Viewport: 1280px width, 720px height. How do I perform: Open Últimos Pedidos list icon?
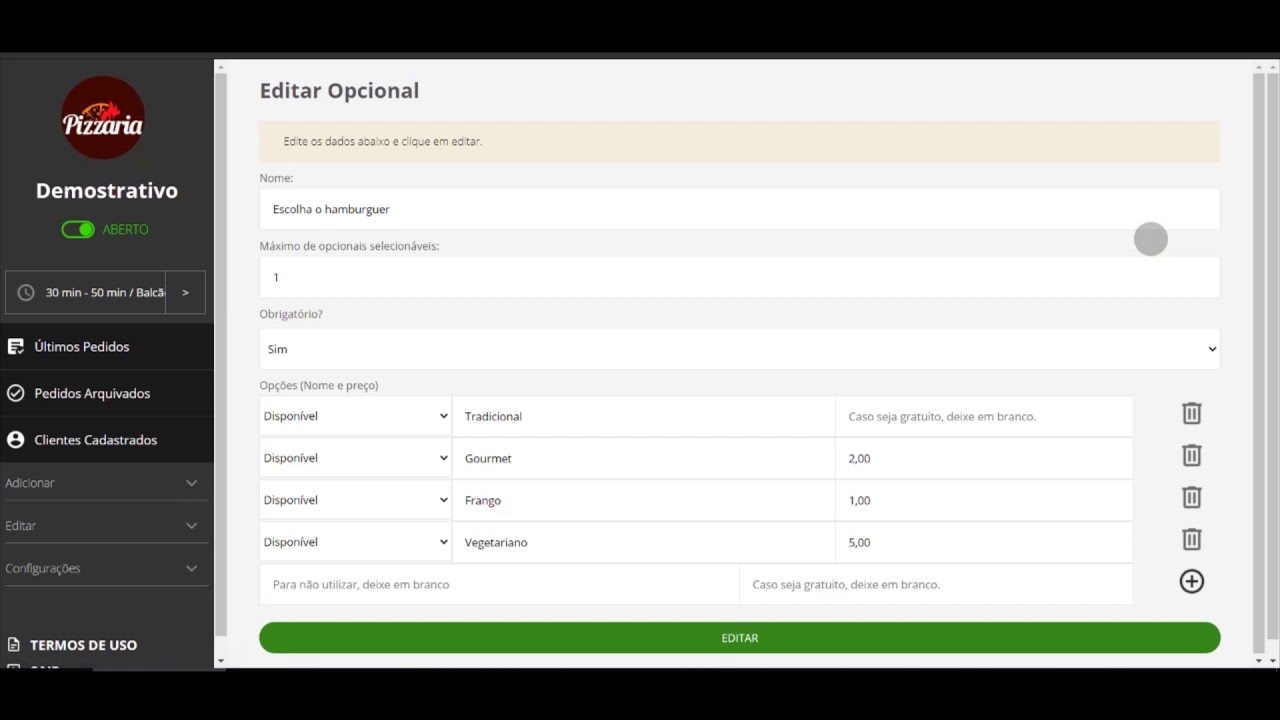click(x=15, y=347)
